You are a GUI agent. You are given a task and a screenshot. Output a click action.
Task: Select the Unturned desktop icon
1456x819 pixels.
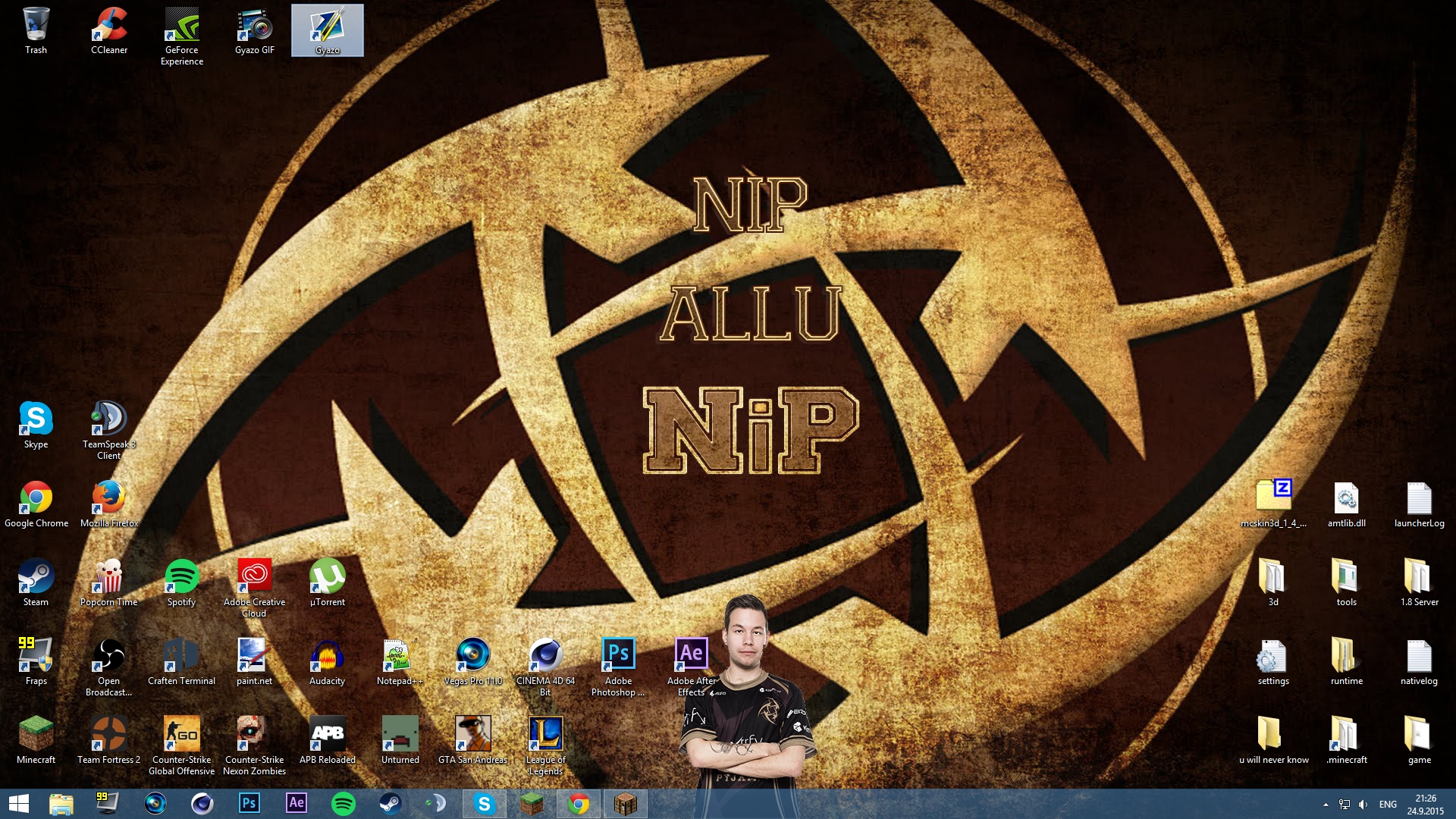click(x=400, y=740)
